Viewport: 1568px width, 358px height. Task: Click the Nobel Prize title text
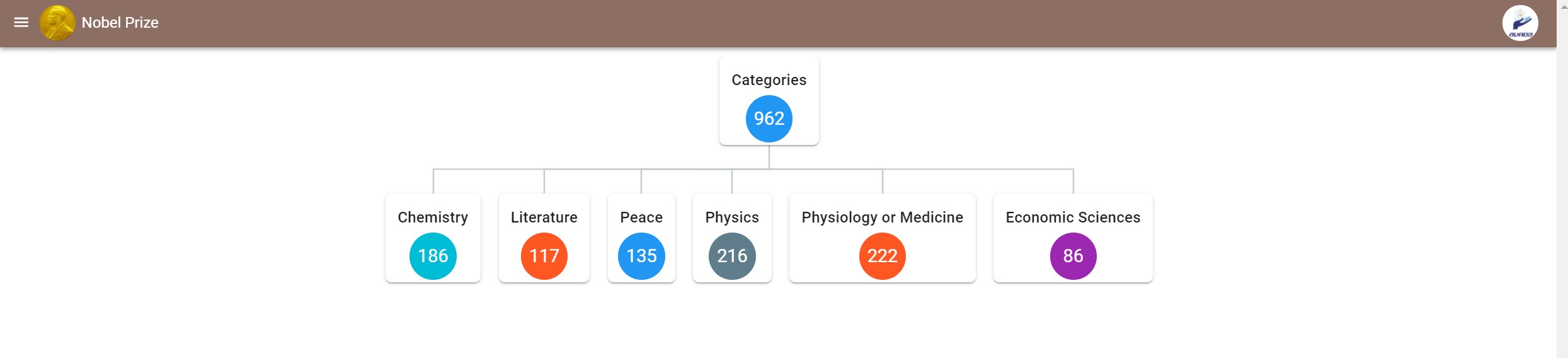[120, 23]
